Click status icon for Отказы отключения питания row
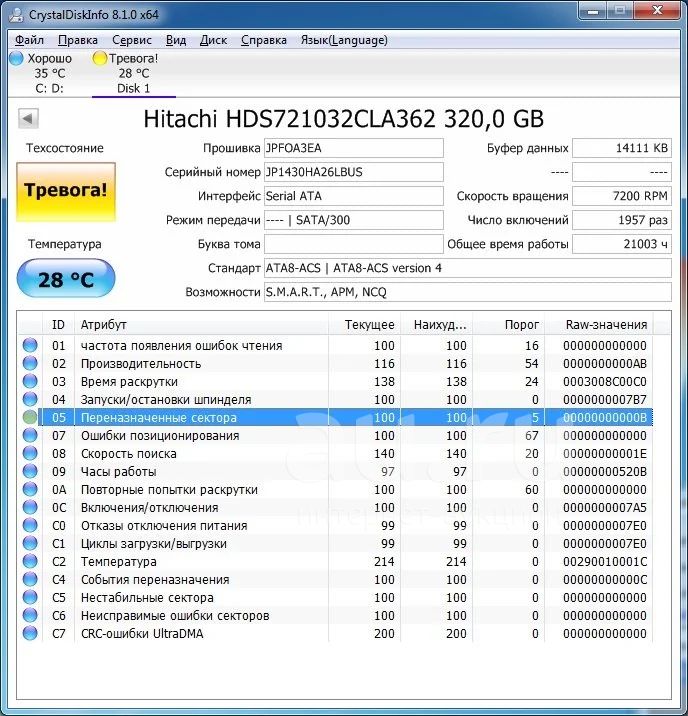The image size is (688, 716). coord(30,526)
